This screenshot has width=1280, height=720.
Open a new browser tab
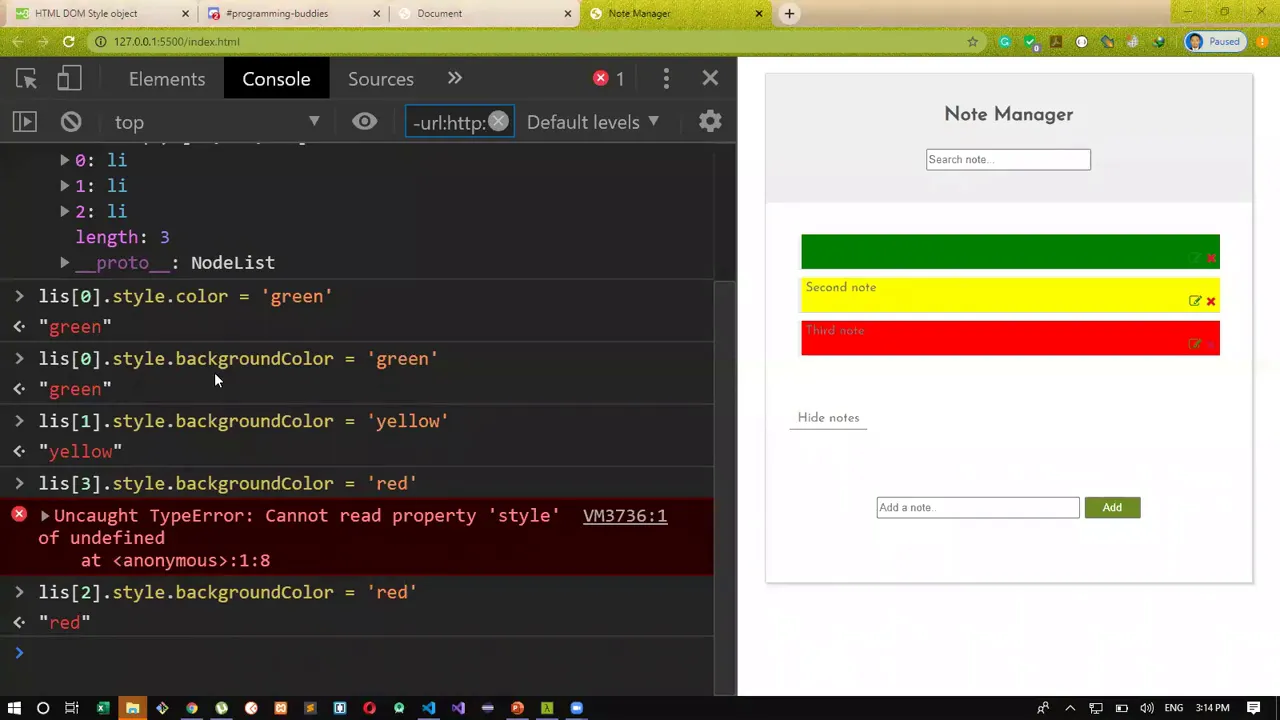point(789,14)
